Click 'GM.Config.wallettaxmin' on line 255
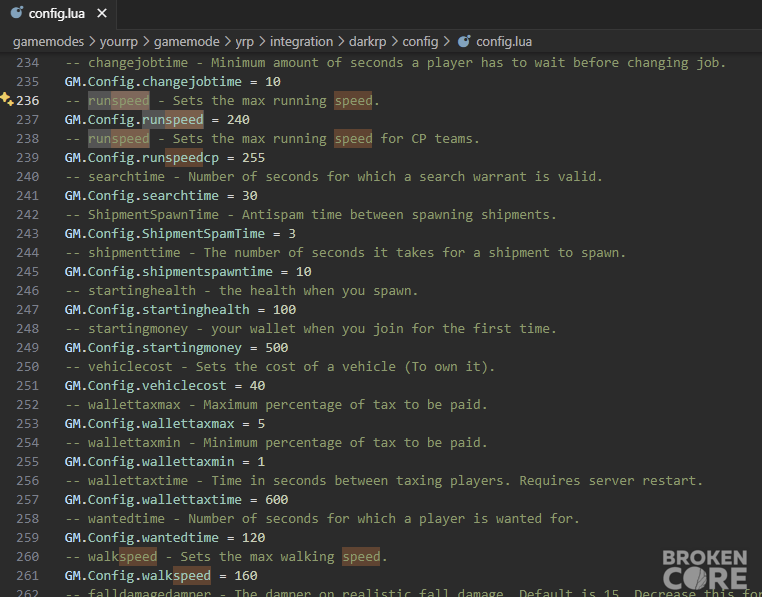Screen dimensions: 762x597 point(149,461)
